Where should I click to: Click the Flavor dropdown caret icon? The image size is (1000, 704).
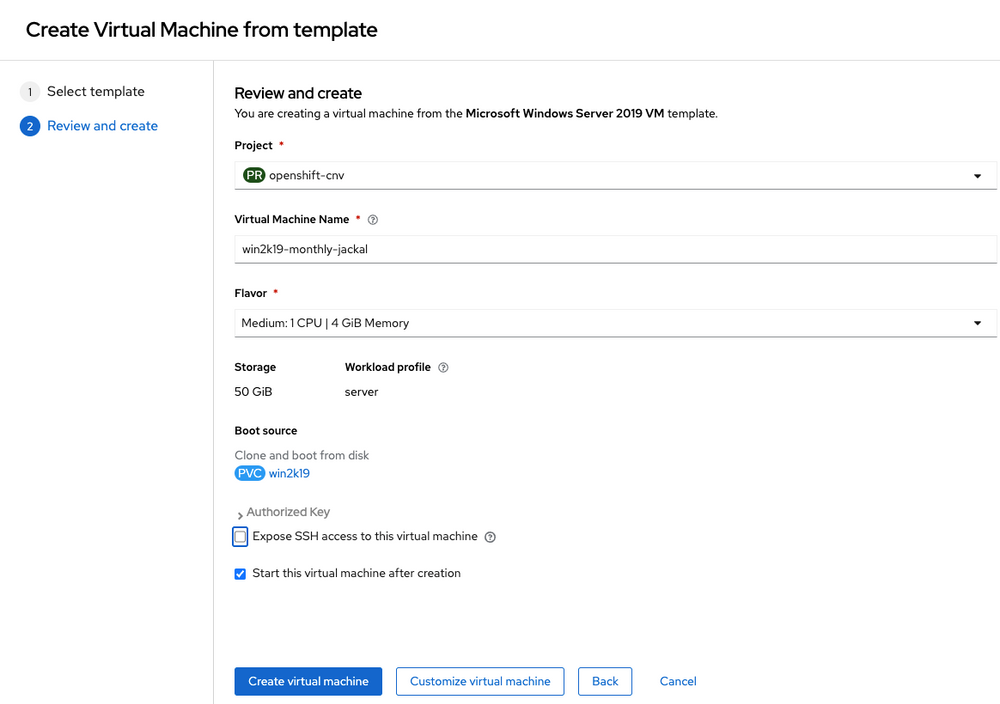tap(978, 322)
